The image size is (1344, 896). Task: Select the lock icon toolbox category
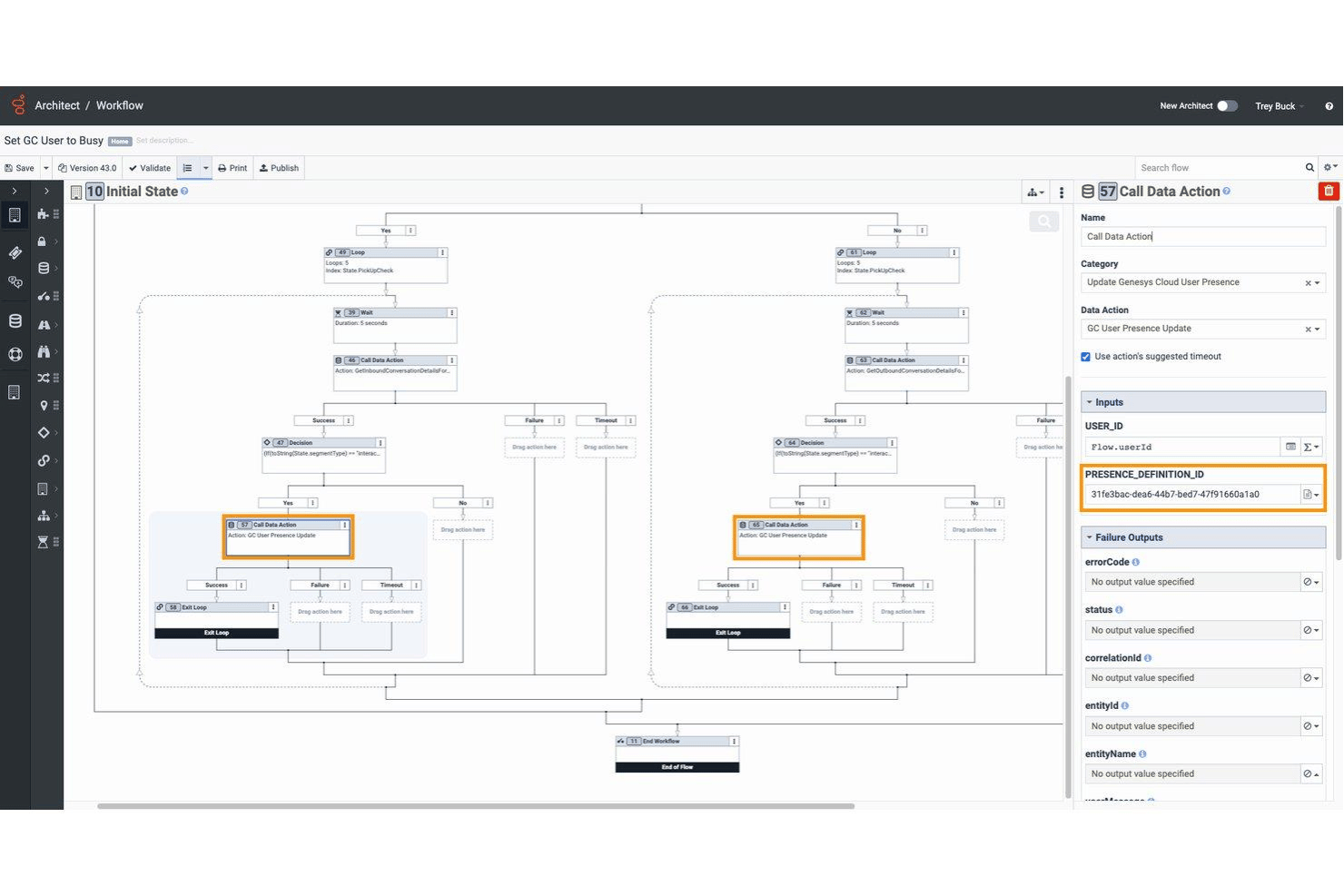[42, 241]
